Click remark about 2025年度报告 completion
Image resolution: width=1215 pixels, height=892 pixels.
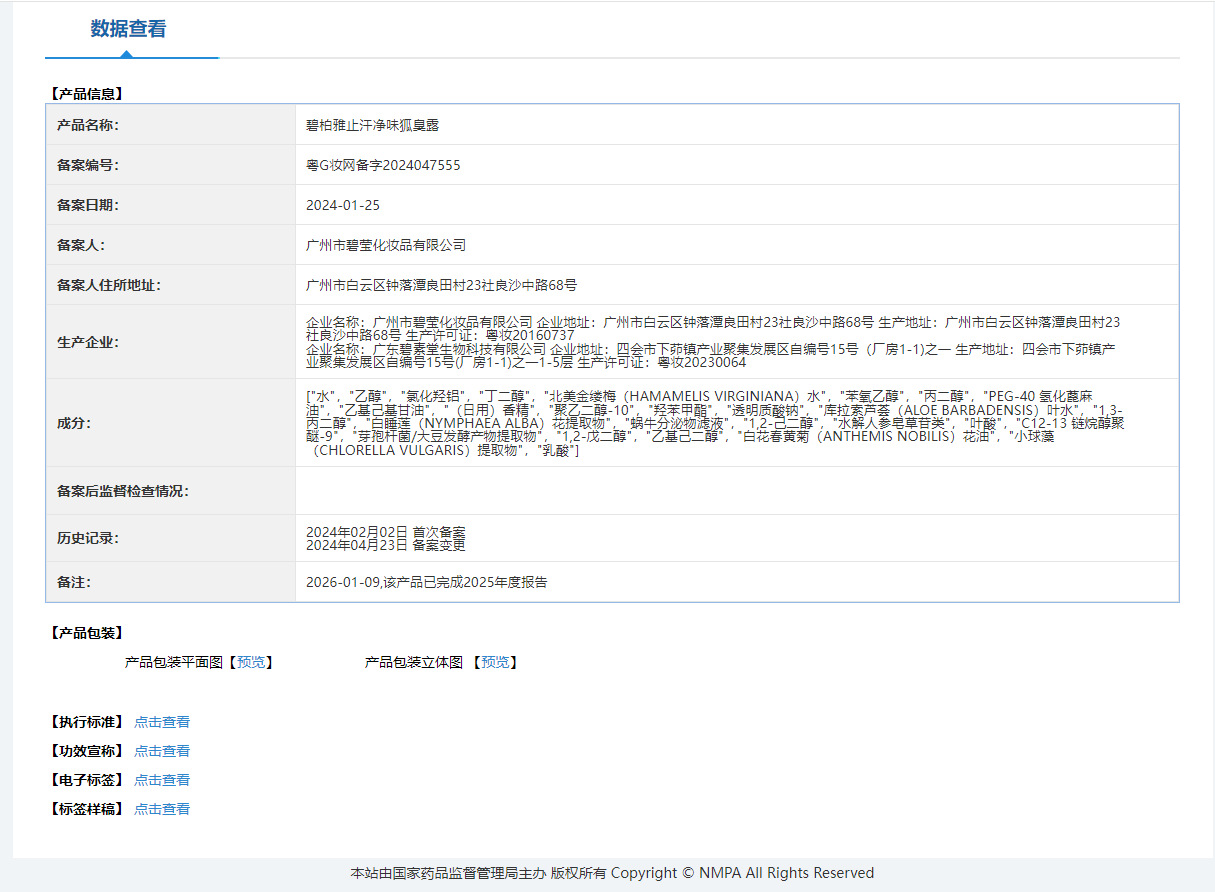(x=426, y=582)
